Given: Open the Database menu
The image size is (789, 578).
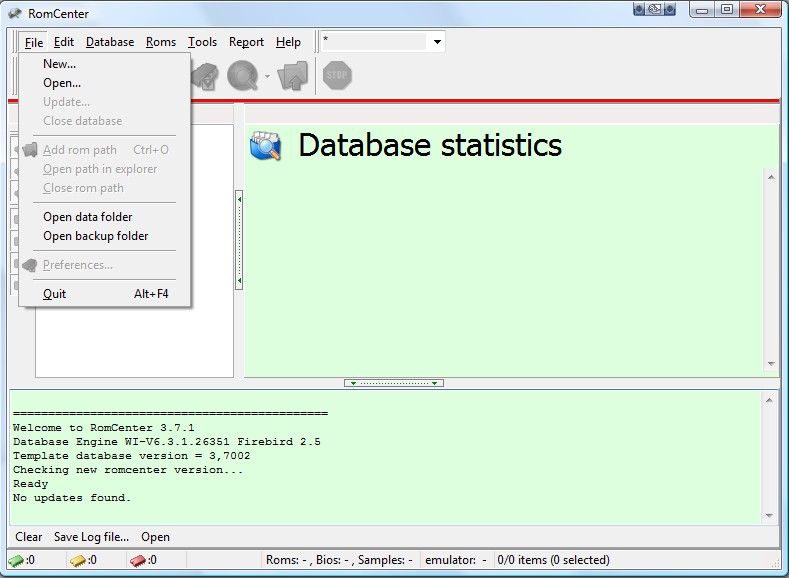Looking at the screenshot, I should click(x=110, y=42).
